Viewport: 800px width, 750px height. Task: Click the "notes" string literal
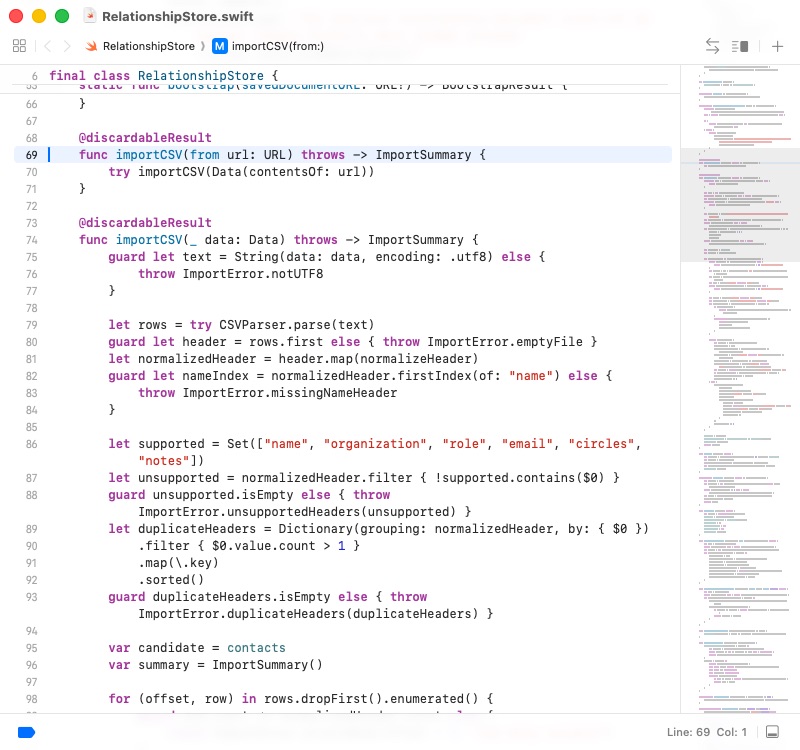(x=164, y=461)
